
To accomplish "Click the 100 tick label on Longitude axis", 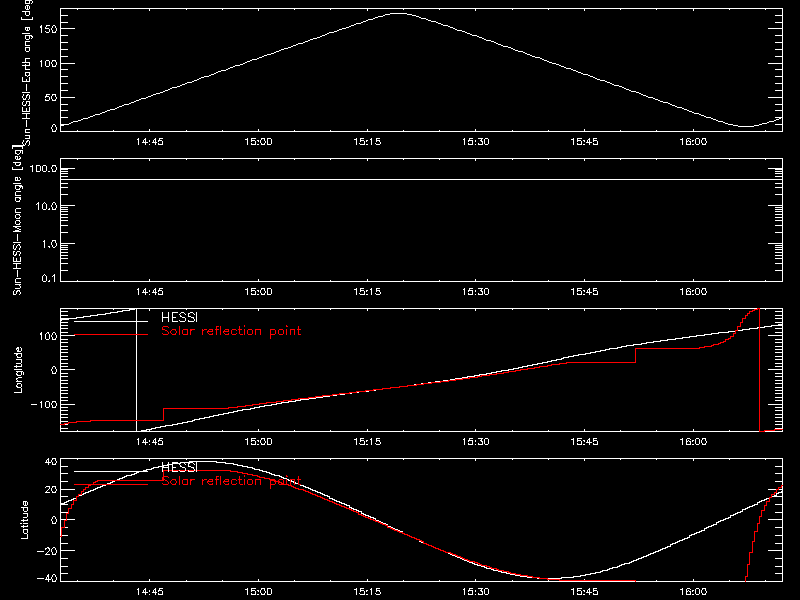I will (48, 336).
